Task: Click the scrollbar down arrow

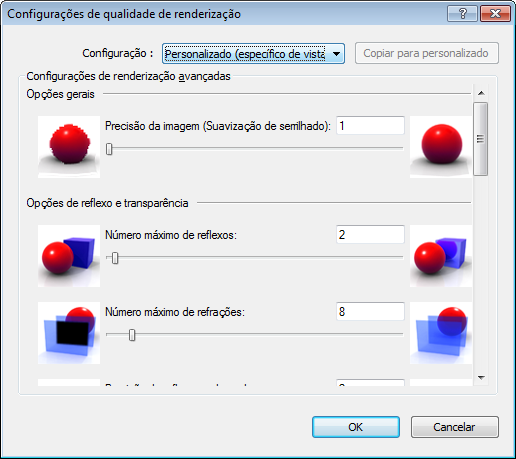Action: point(481,378)
